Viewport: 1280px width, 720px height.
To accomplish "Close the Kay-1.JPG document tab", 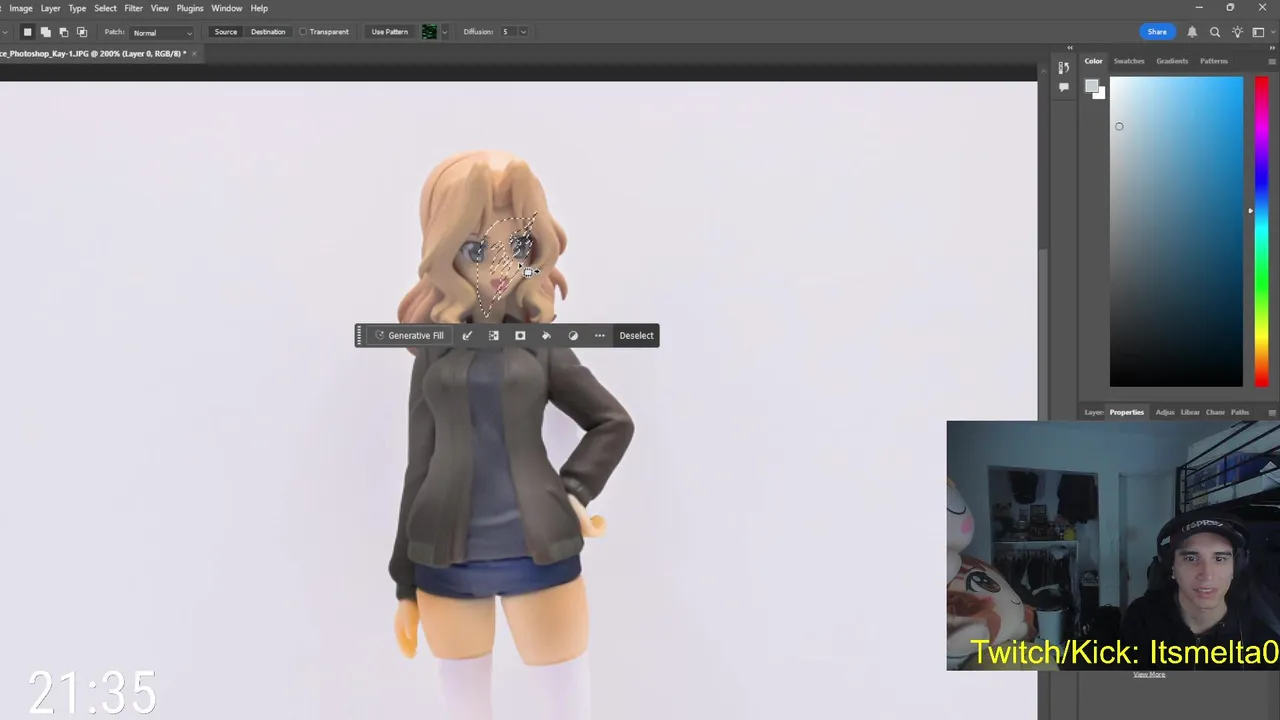I will pos(194,54).
